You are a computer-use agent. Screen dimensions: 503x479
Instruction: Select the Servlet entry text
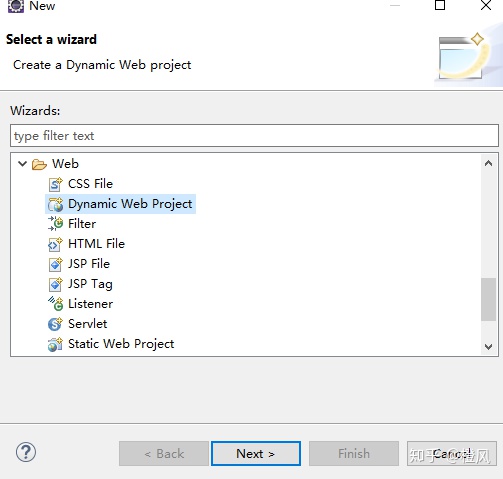click(x=88, y=324)
